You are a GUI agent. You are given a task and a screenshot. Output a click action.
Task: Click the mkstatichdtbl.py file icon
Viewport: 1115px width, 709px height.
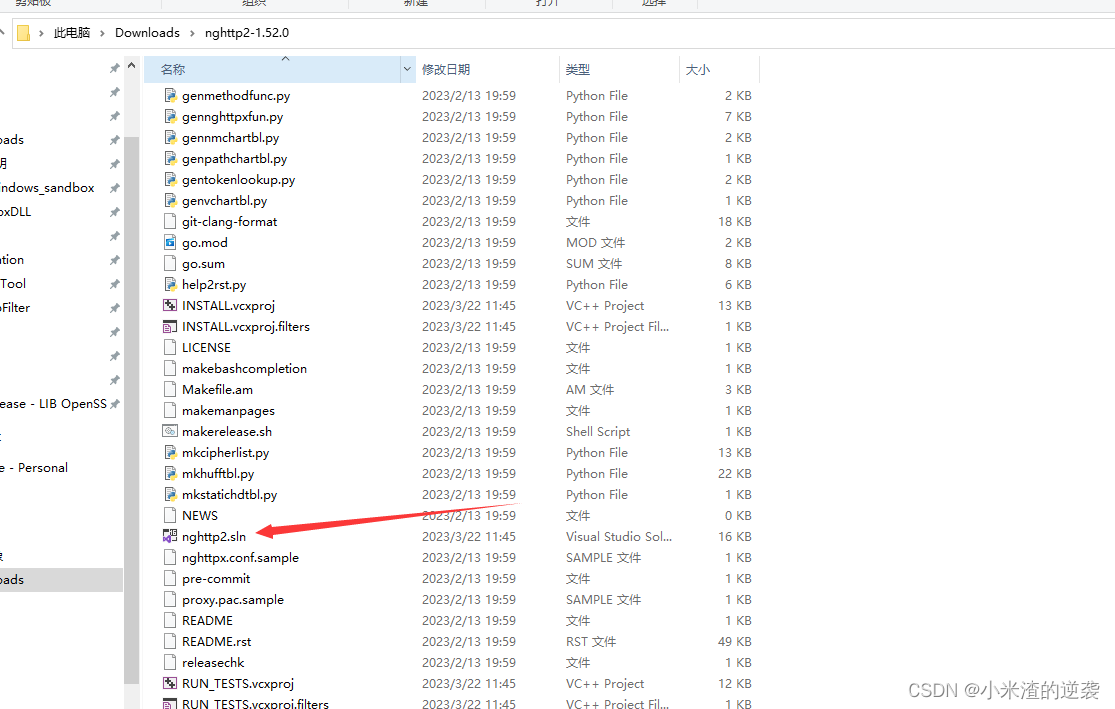point(170,494)
